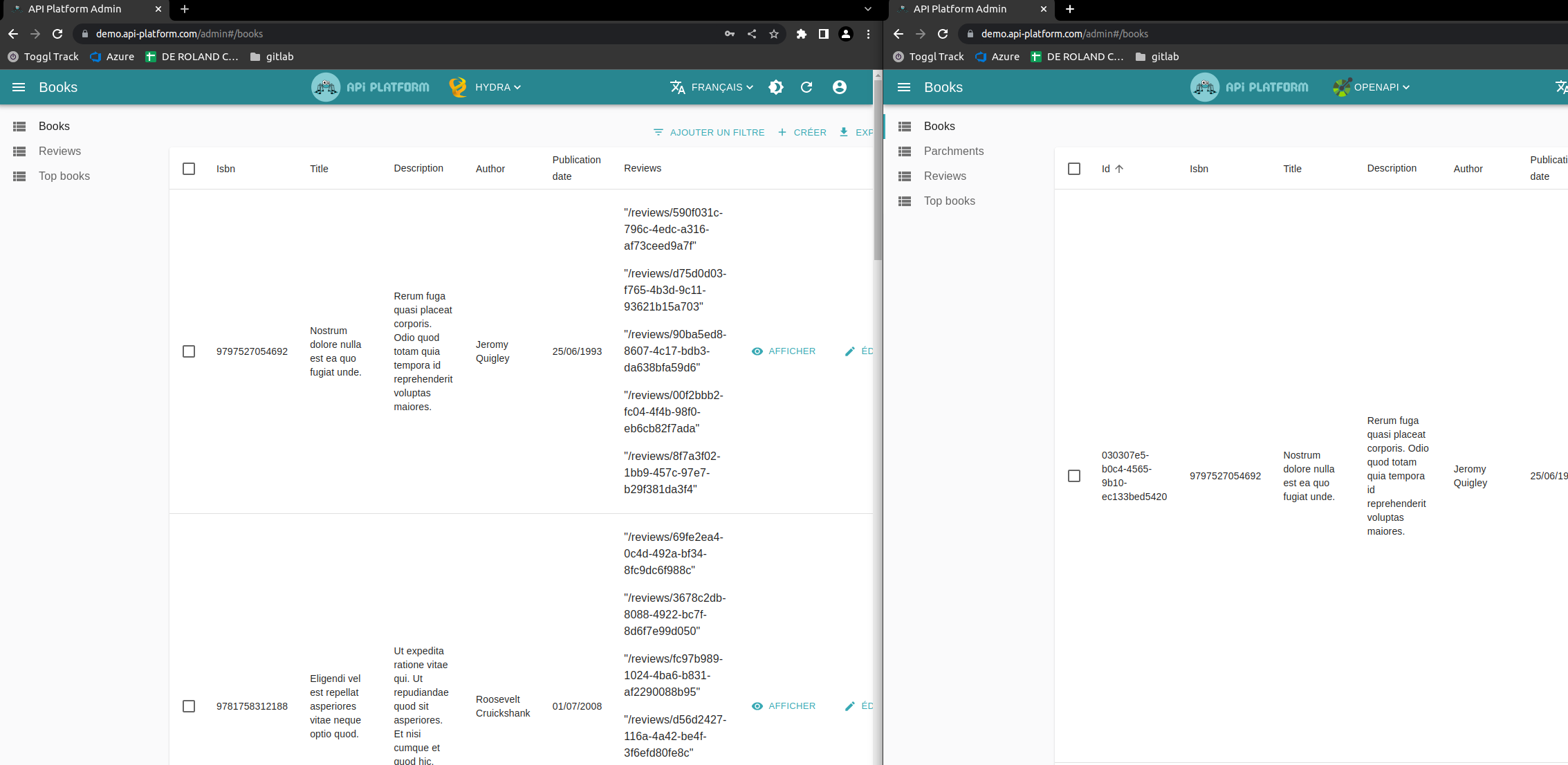1568x765 pixels.
Task: Click AFFICHER on the first book row
Action: tap(784, 351)
